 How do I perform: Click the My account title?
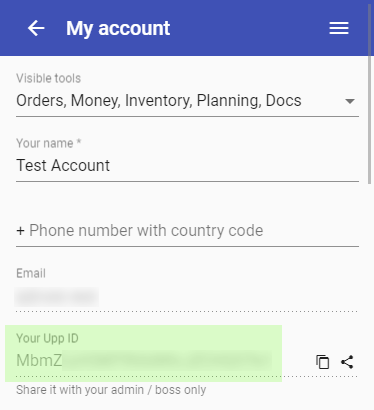[x=118, y=28]
